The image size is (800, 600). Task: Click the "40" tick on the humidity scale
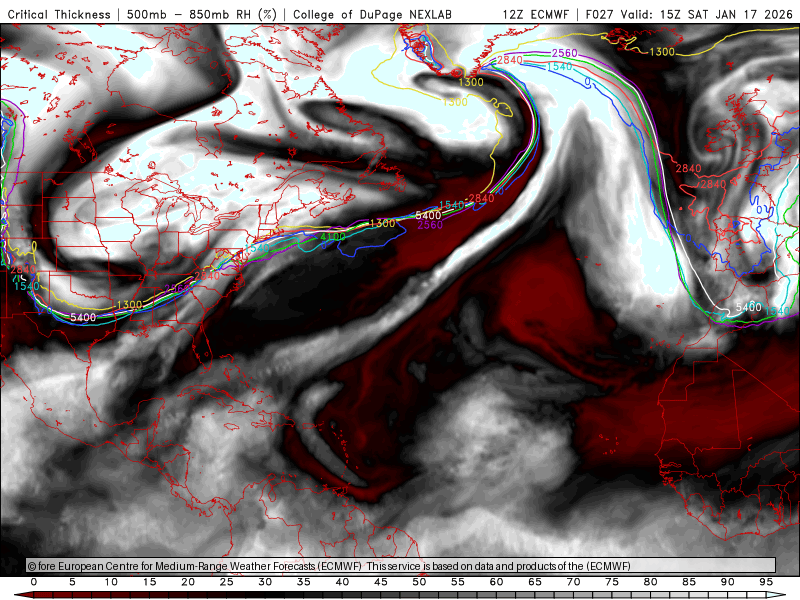[342, 582]
